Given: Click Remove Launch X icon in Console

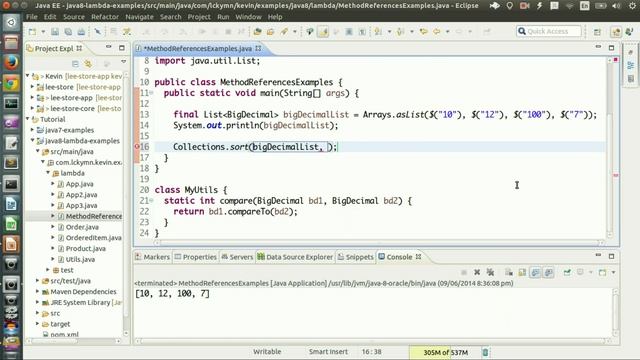Looking at the screenshot, I should pyautogui.click(x=477, y=272).
